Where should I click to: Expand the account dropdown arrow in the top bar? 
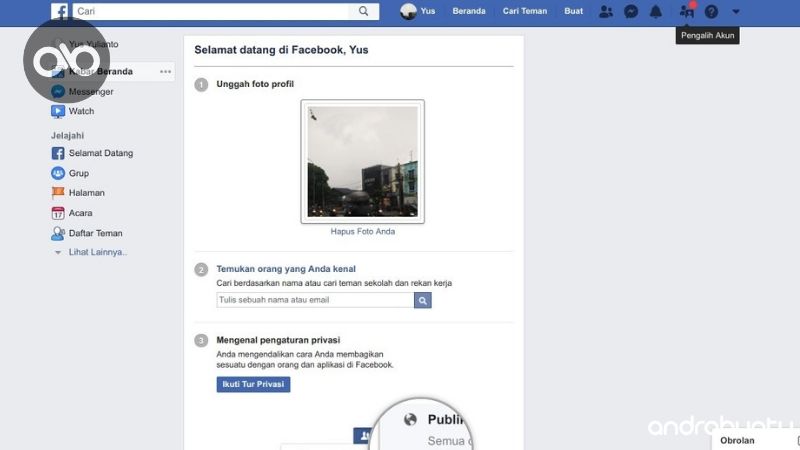click(736, 11)
